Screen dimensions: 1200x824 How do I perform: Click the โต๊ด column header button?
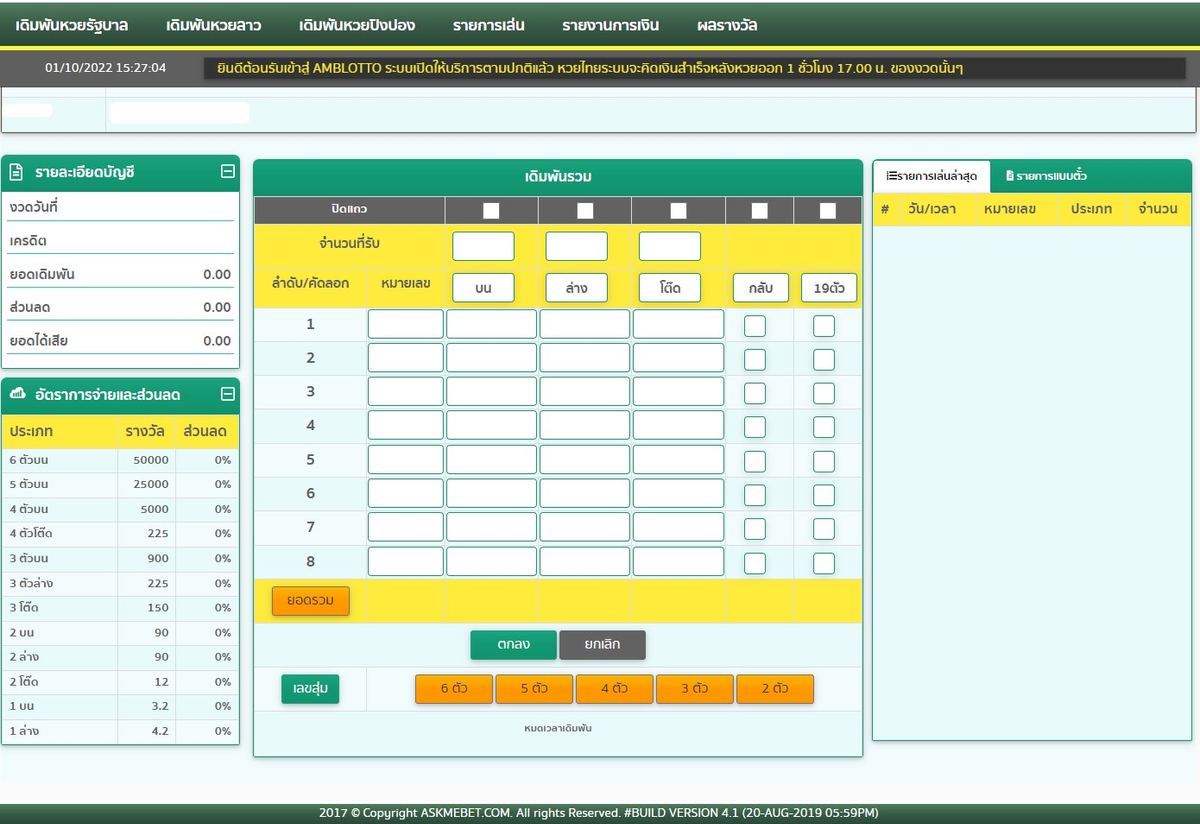pos(670,288)
